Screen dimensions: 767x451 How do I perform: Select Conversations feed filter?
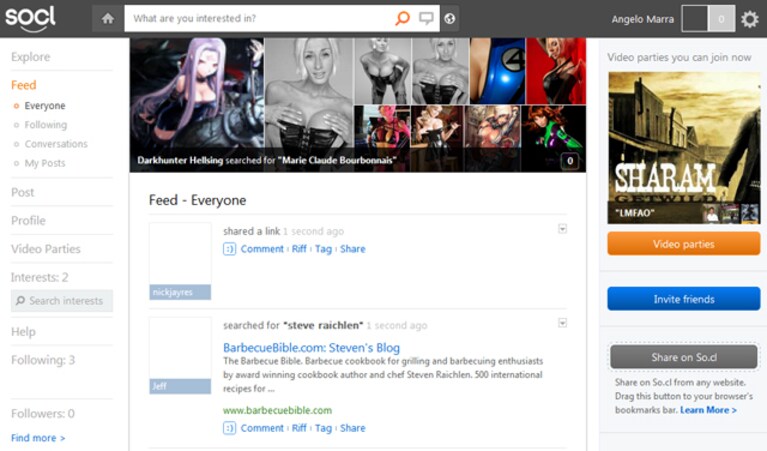56,144
